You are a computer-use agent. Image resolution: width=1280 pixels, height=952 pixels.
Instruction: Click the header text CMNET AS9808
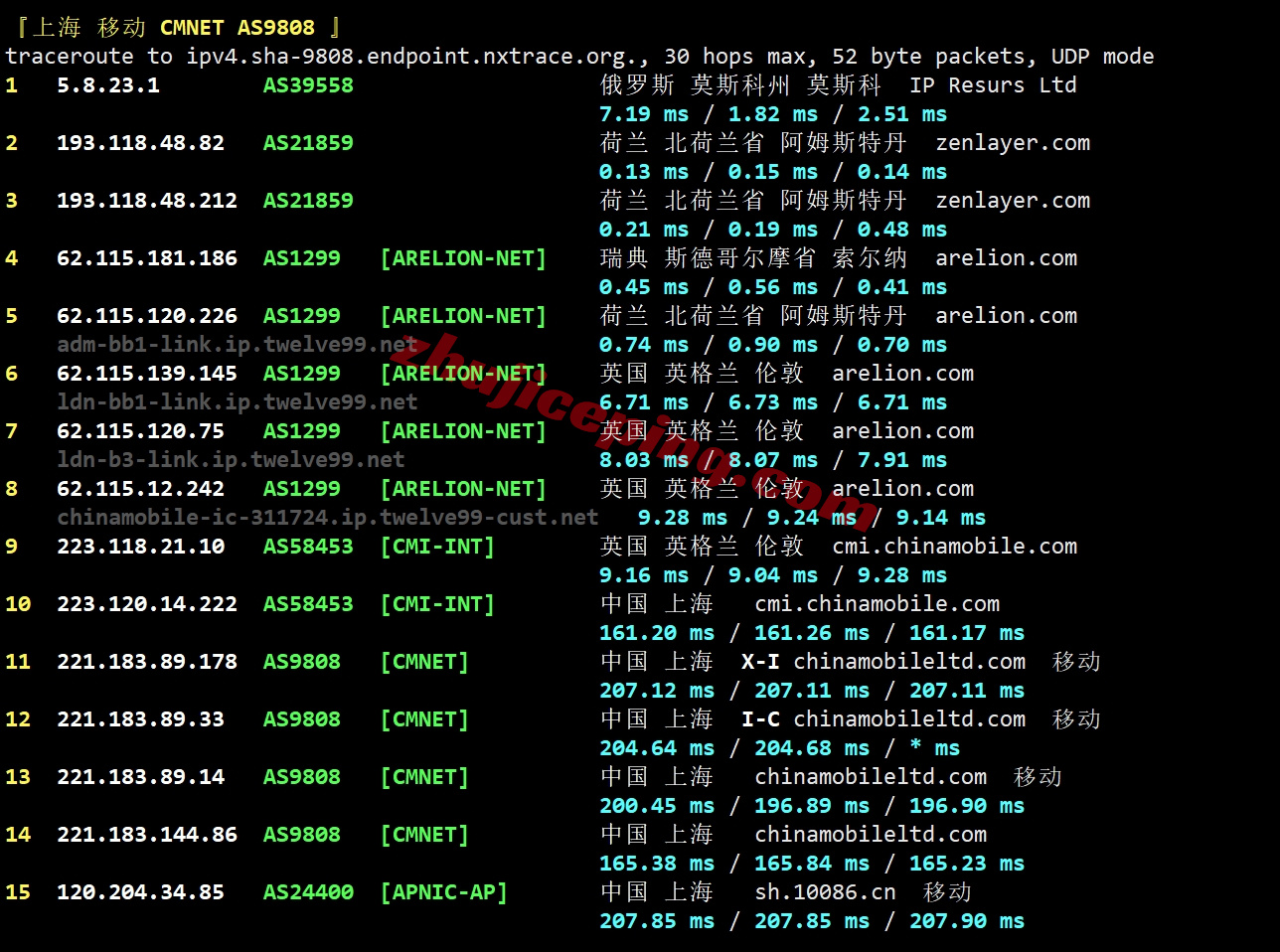[x=237, y=28]
